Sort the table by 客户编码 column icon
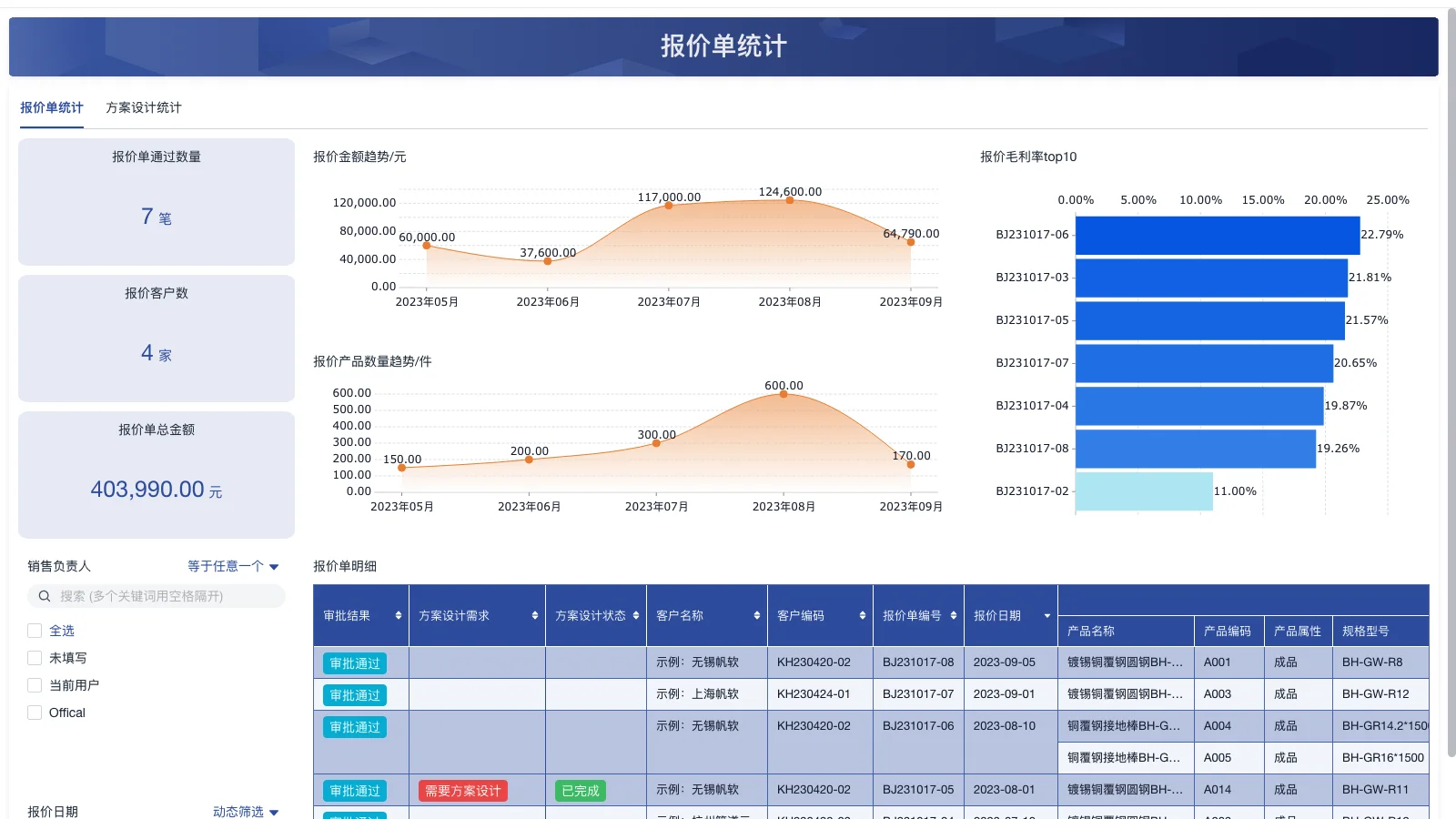This screenshot has height=819, width=1456. [861, 615]
